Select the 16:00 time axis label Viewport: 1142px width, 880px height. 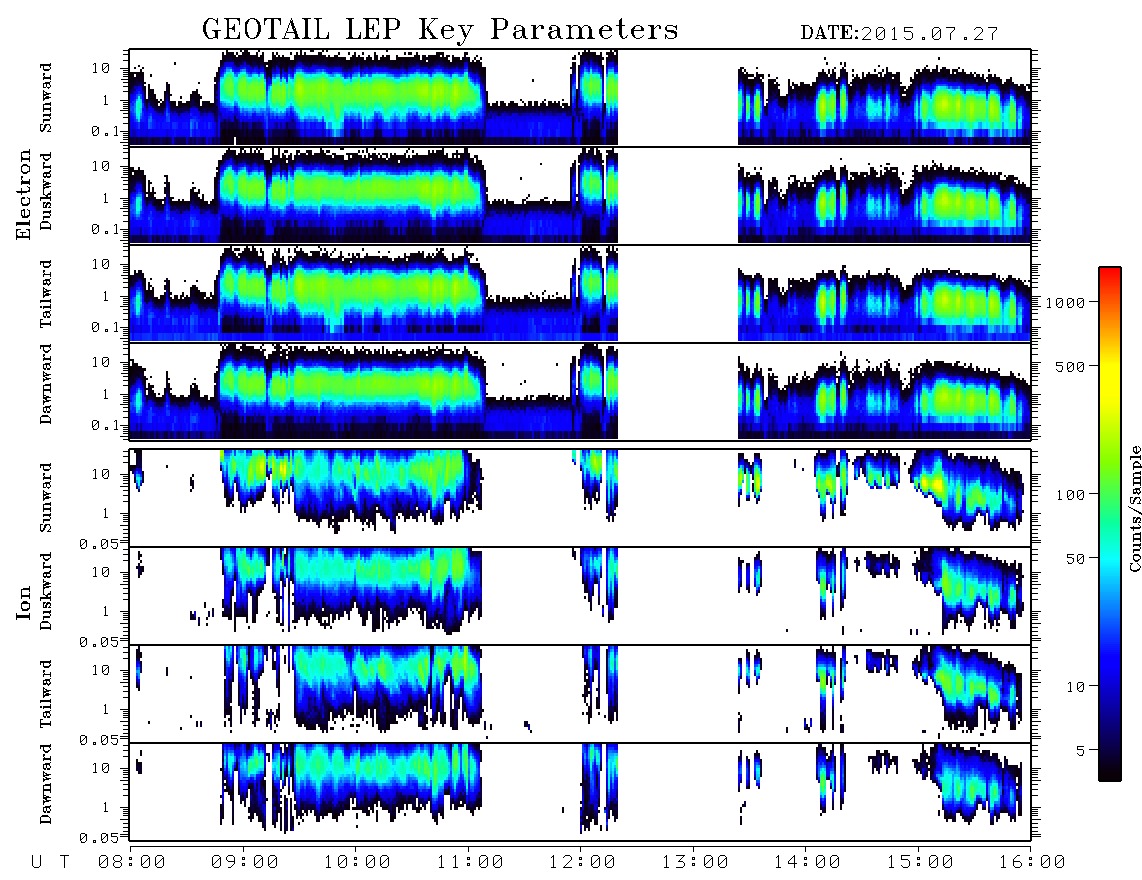click(1032, 862)
